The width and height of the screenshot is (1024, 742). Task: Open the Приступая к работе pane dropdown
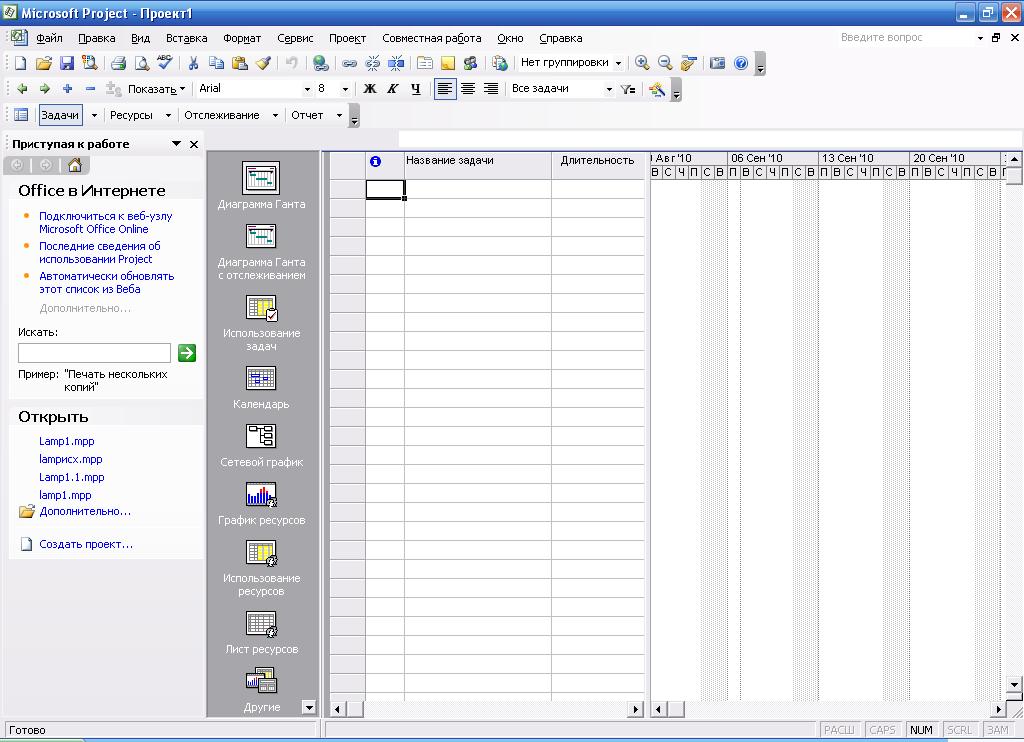176,144
